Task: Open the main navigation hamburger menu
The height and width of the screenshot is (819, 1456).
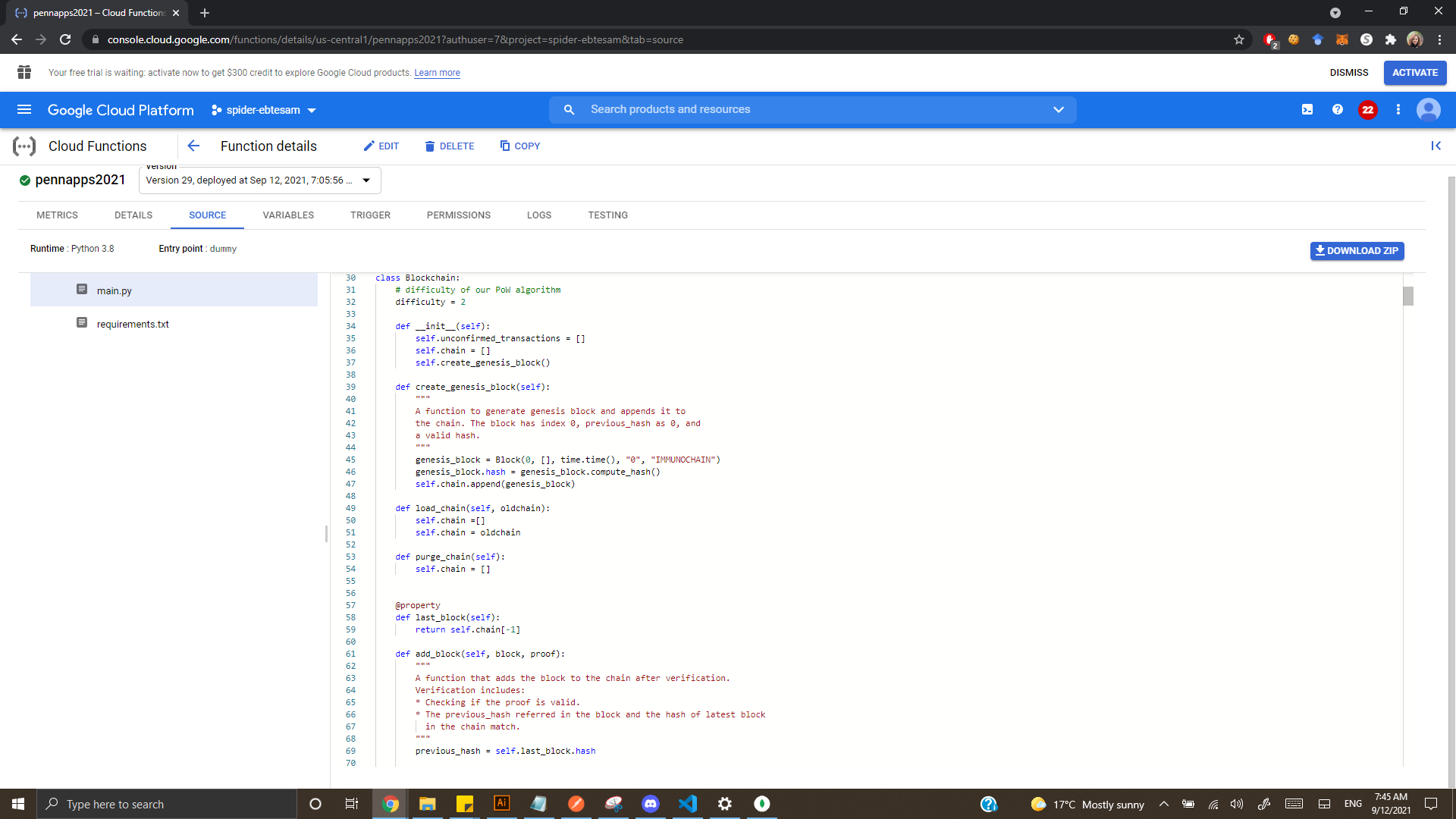Action: point(24,110)
